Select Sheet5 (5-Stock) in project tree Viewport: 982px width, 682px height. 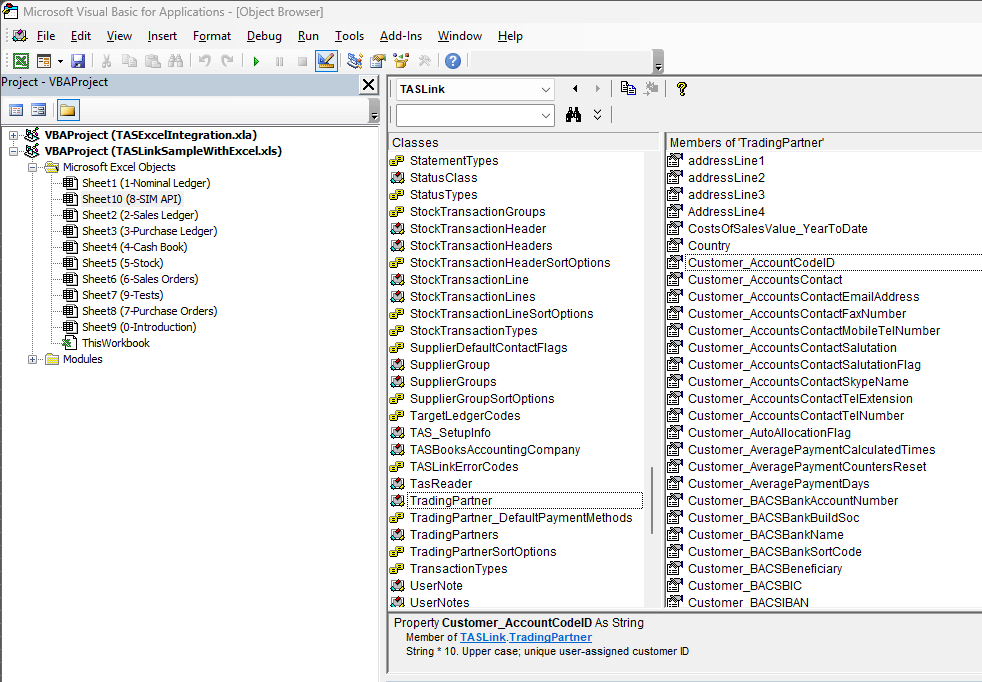pyautogui.click(x=122, y=263)
